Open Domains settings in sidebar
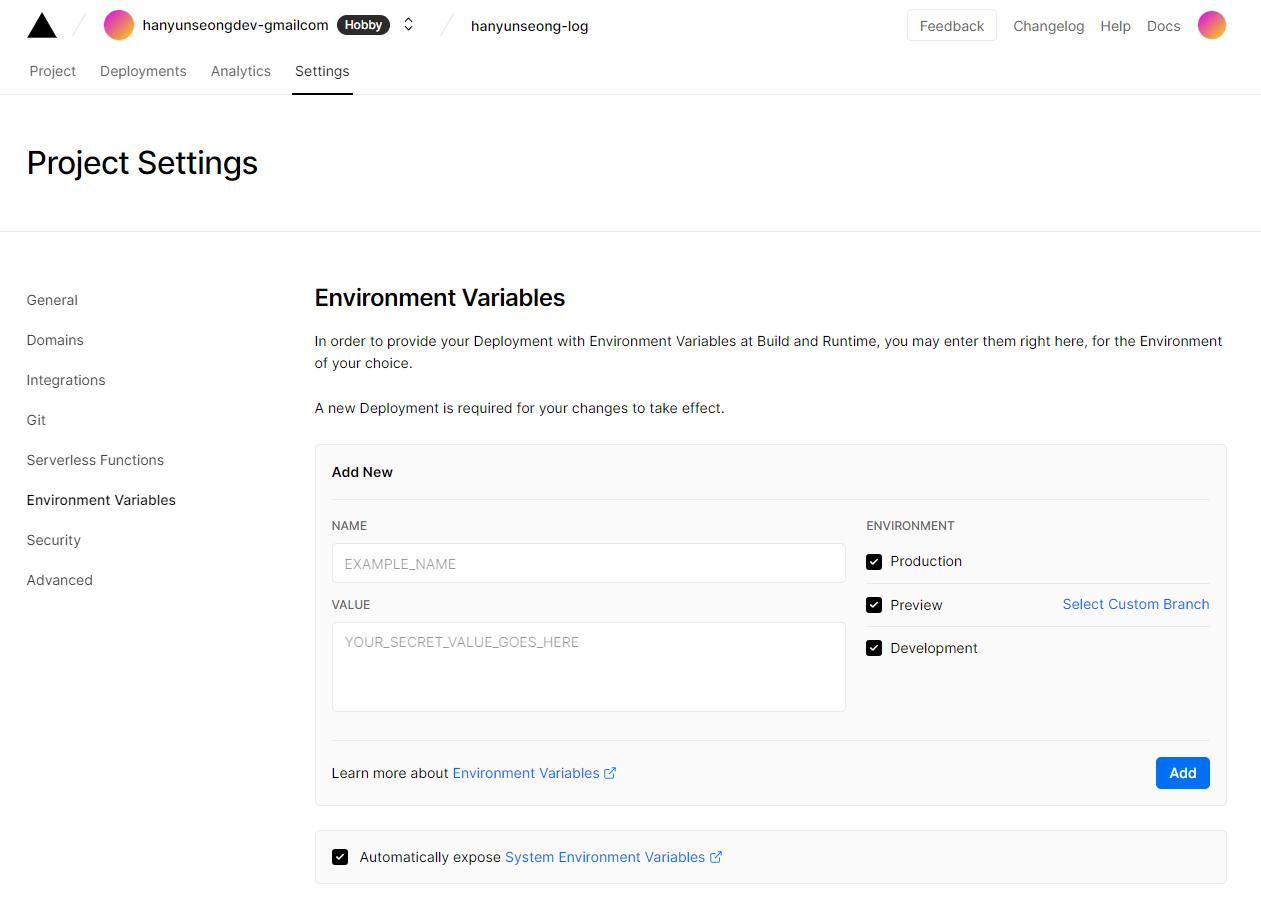This screenshot has height=897, width=1261. [55, 340]
